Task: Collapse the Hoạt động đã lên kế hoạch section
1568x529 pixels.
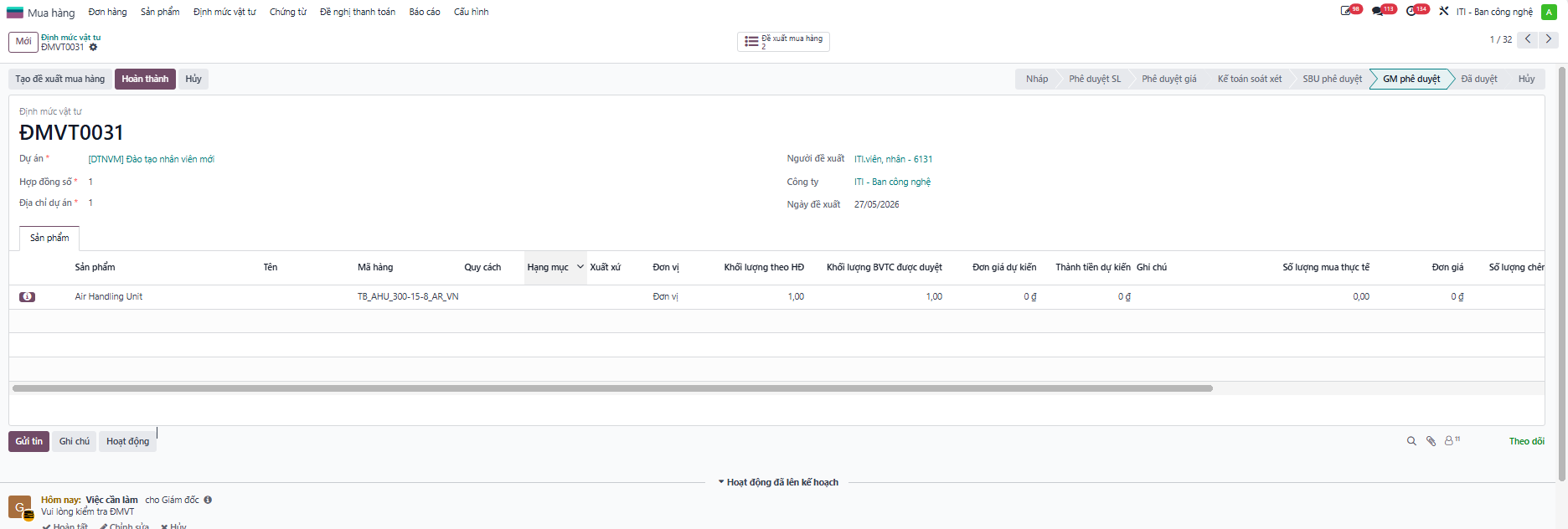Action: click(778, 482)
